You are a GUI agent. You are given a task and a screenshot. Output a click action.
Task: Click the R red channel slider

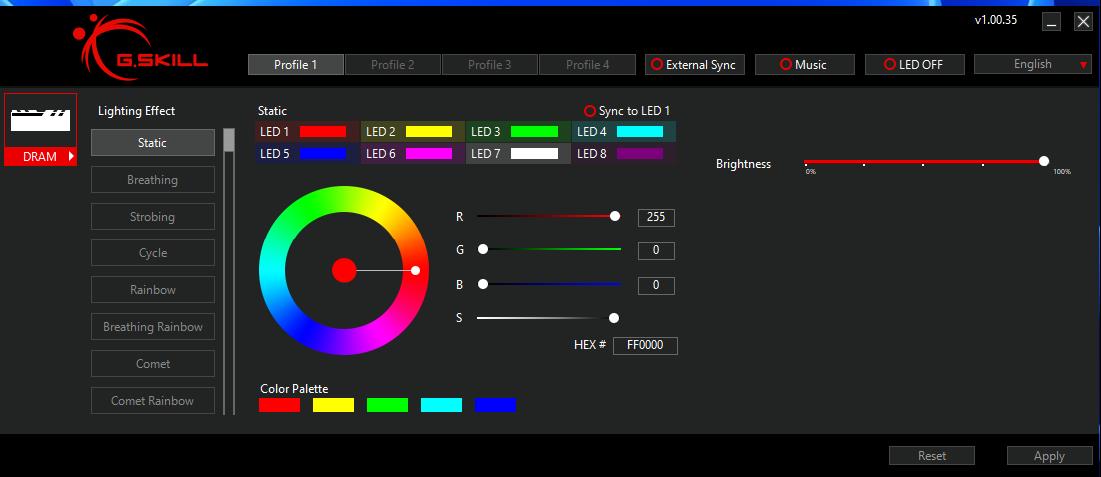click(548, 216)
